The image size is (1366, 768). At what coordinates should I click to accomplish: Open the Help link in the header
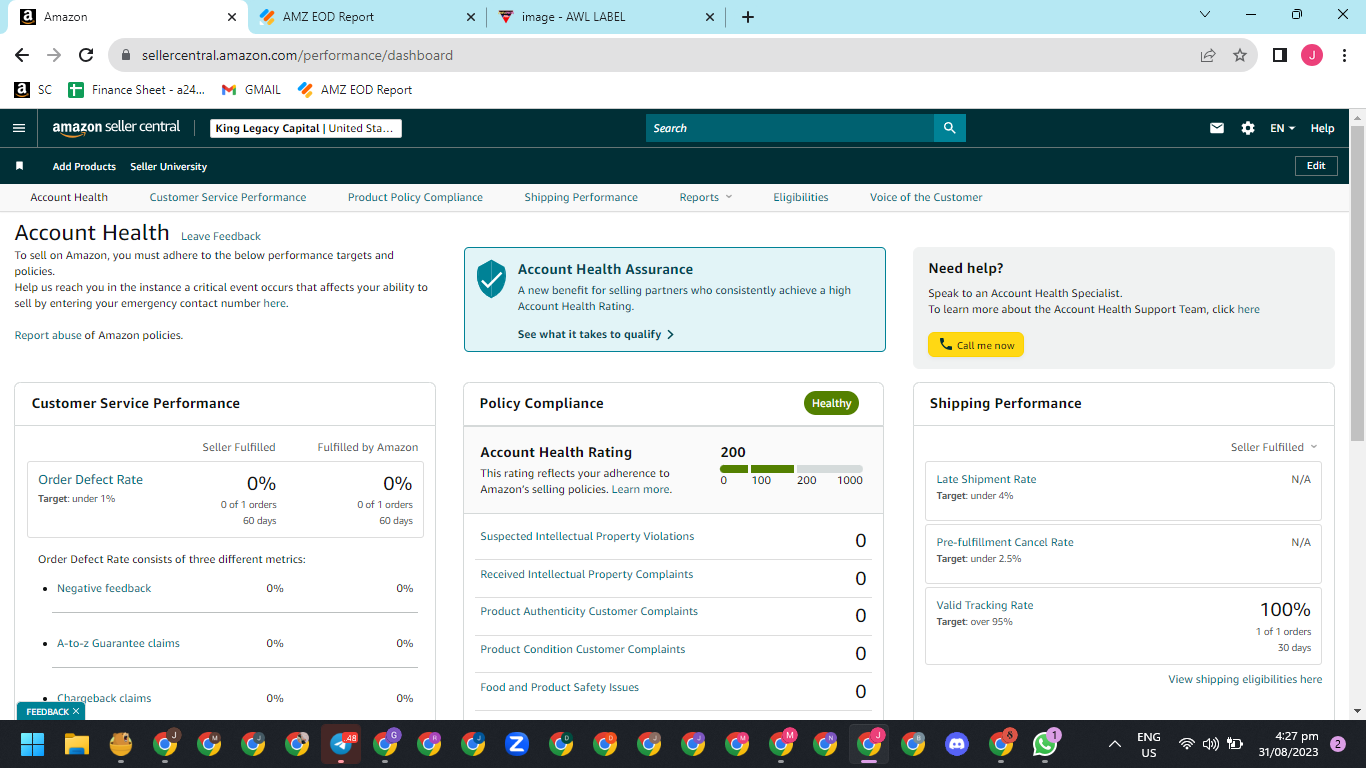1322,128
